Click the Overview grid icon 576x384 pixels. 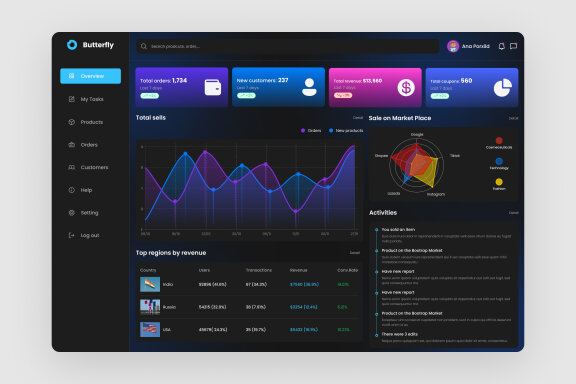72,76
